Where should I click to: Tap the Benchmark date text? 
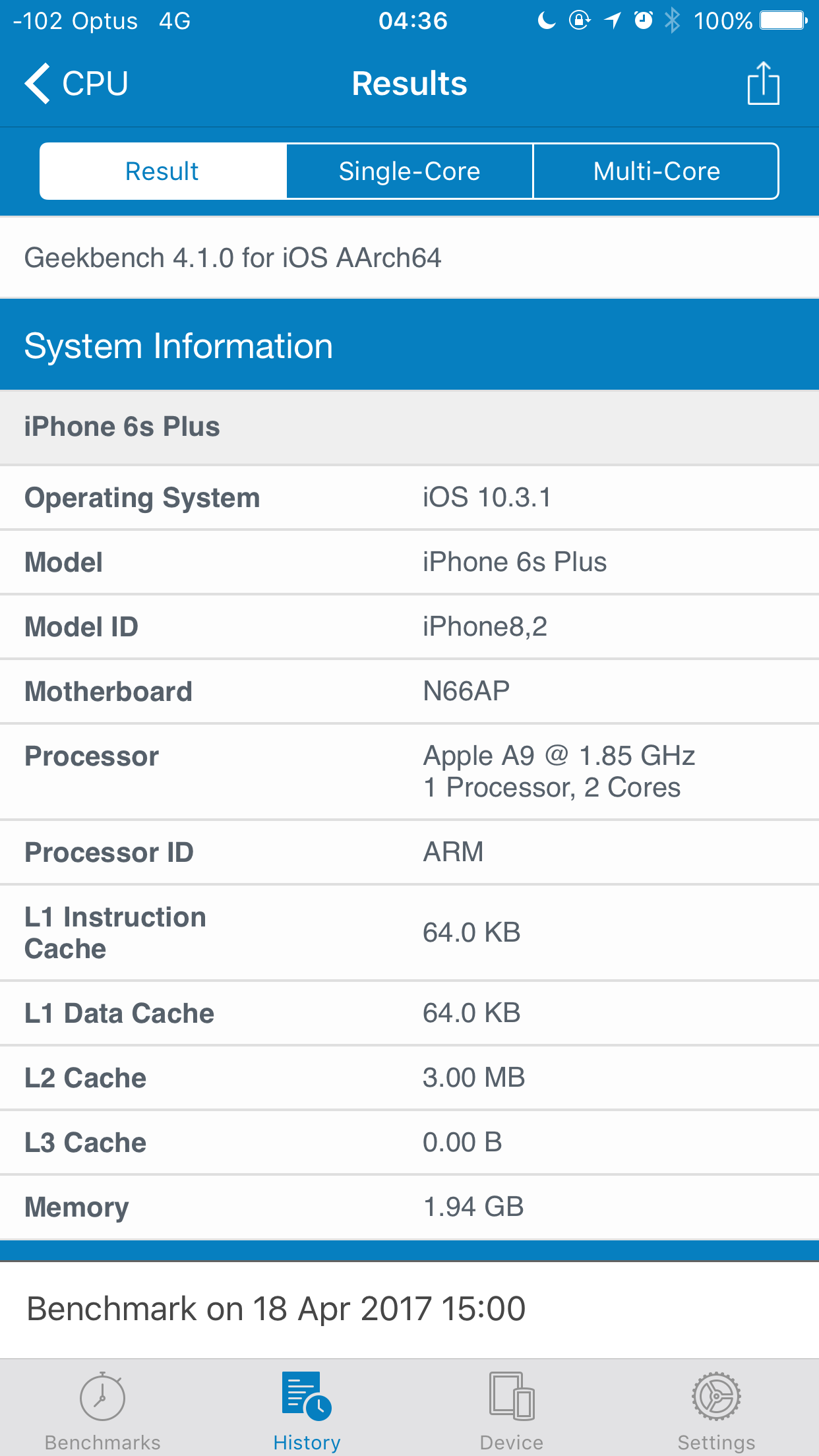click(x=276, y=1308)
